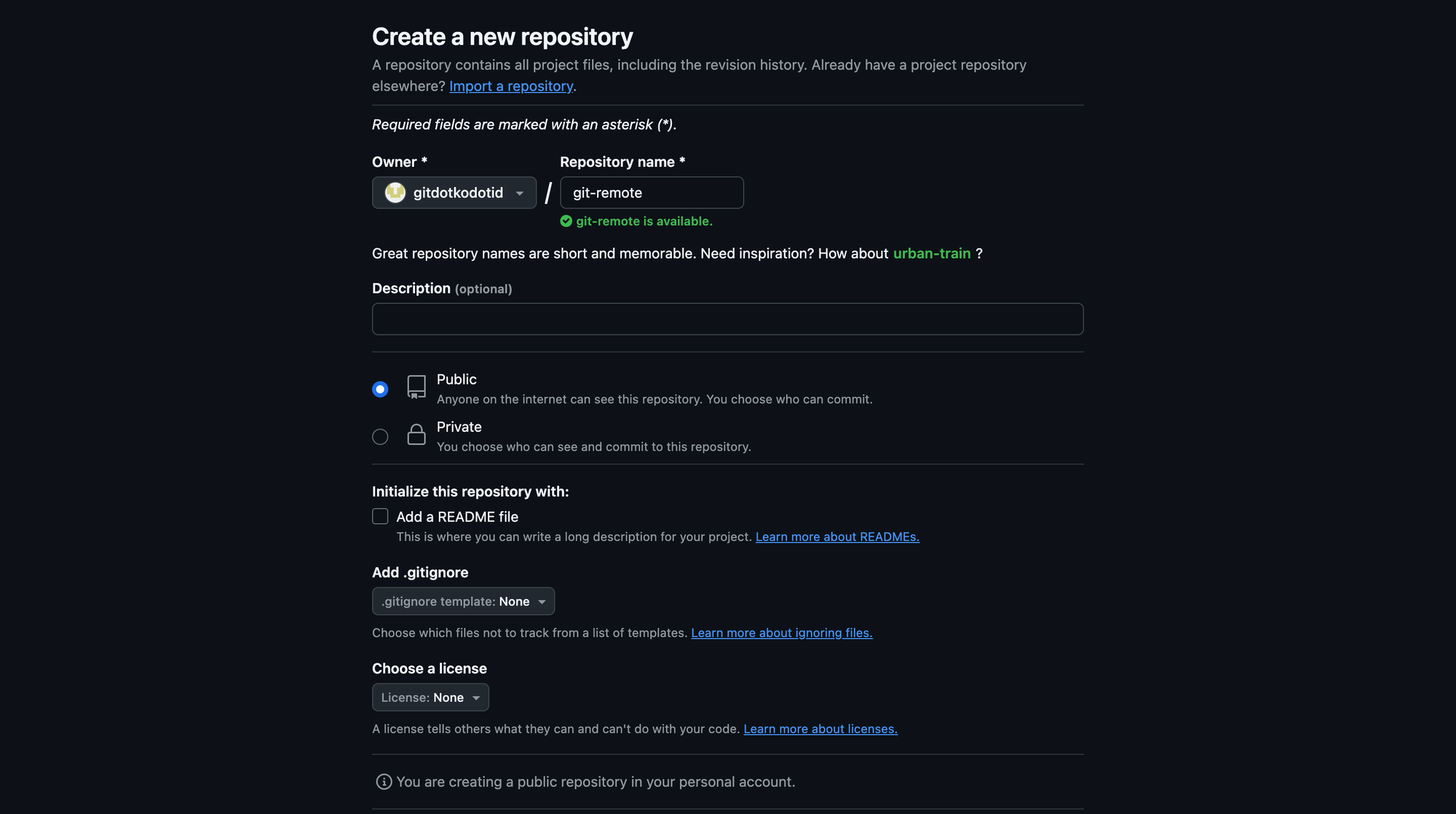Select the Private visibility radio button
This screenshot has width=1456, height=814.
(x=380, y=437)
